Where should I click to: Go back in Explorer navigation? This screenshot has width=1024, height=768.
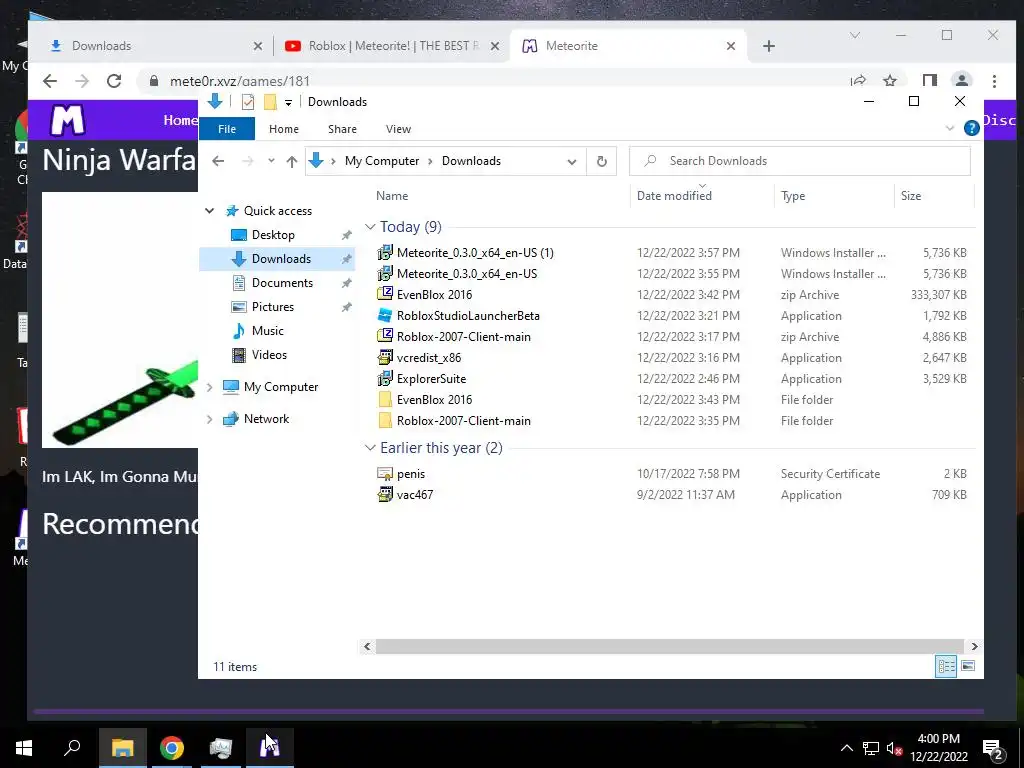[218, 161]
